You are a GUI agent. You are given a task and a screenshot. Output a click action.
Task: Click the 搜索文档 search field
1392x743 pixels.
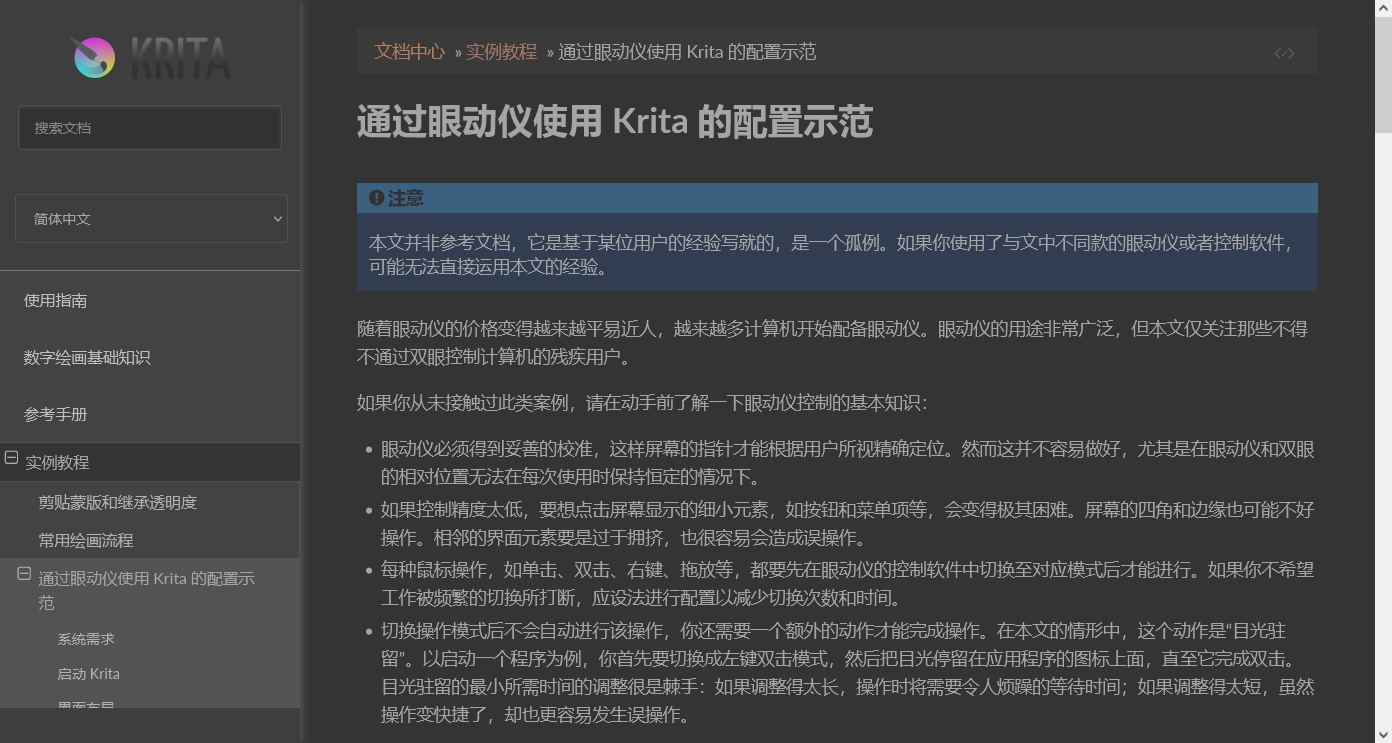149,127
